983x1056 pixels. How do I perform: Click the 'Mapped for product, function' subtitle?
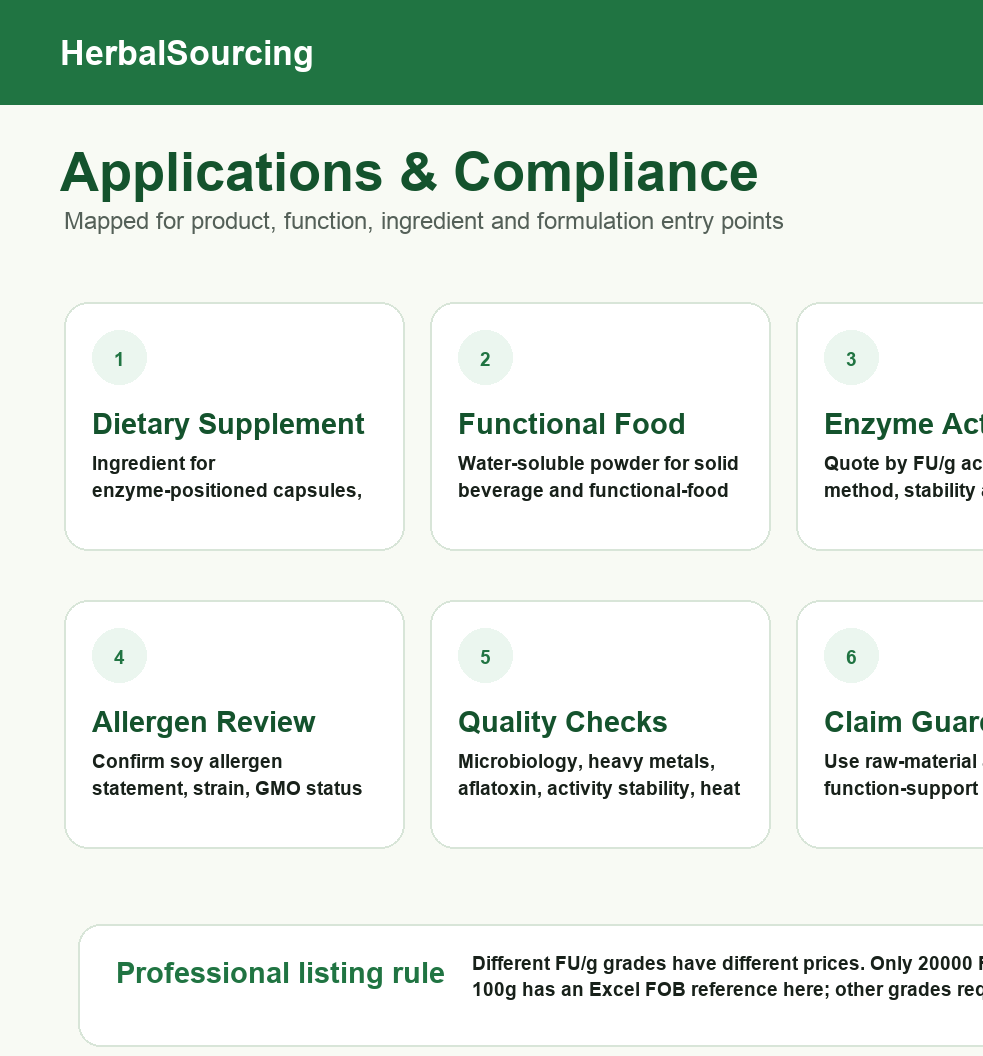pos(423,222)
